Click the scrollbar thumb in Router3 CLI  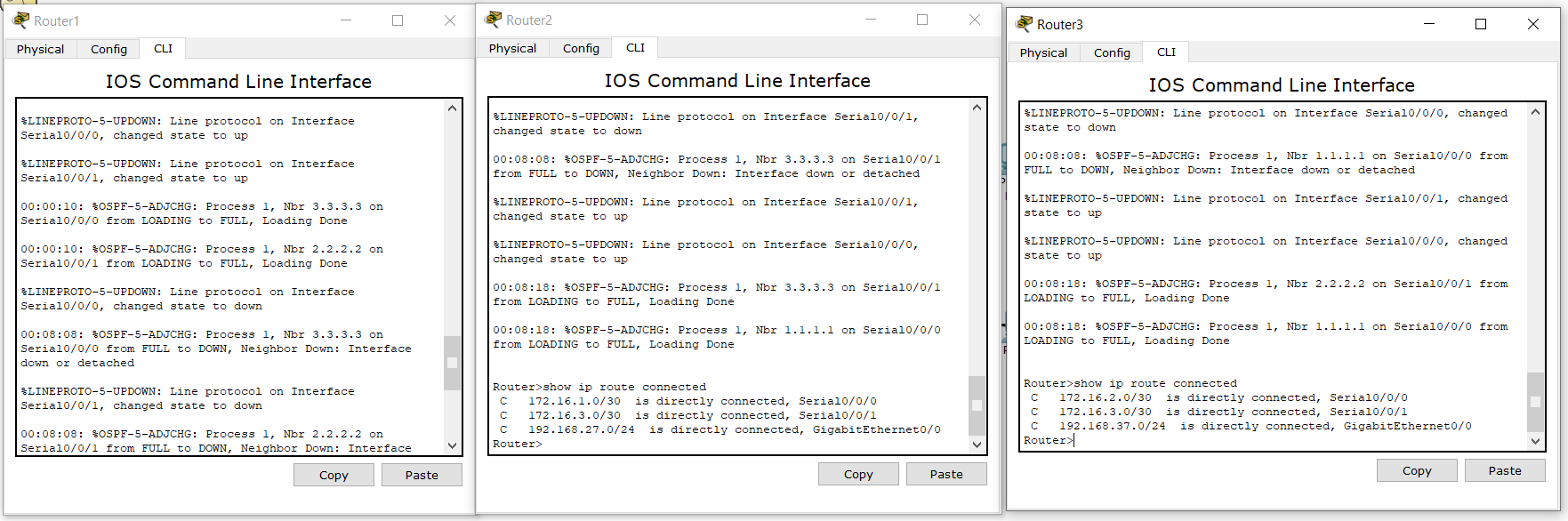[1535, 402]
